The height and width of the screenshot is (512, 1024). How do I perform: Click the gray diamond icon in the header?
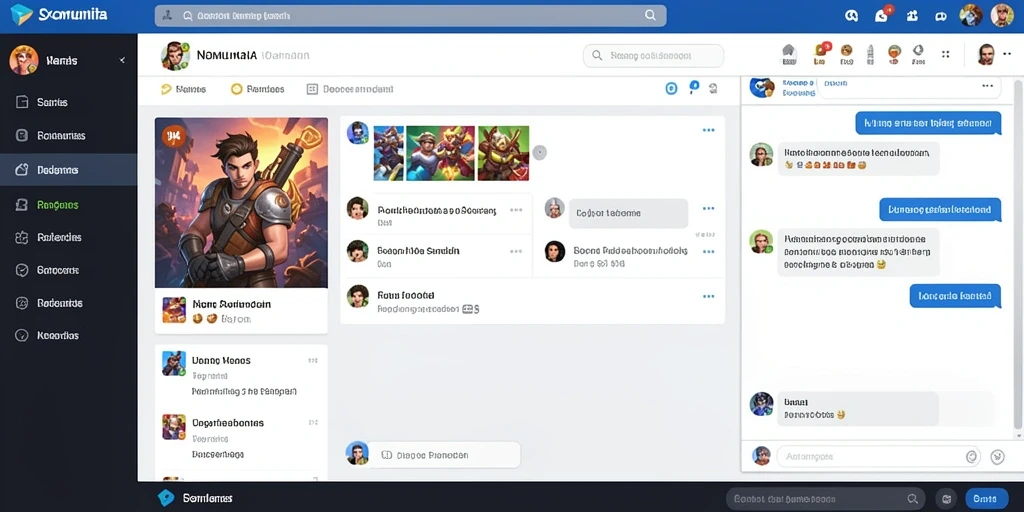tap(918, 54)
